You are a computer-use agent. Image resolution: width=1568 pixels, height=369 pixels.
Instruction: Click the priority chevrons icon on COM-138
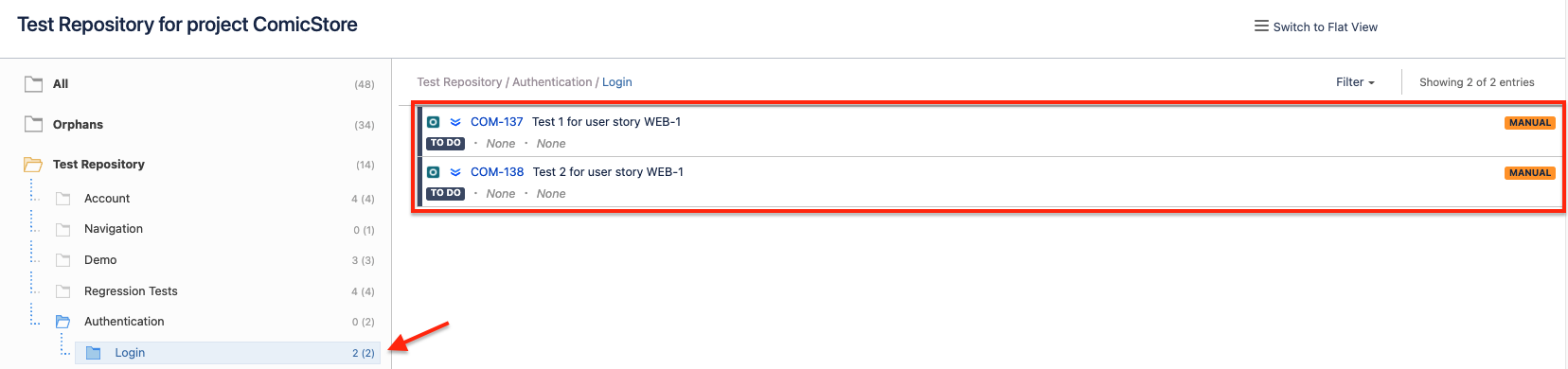(455, 172)
